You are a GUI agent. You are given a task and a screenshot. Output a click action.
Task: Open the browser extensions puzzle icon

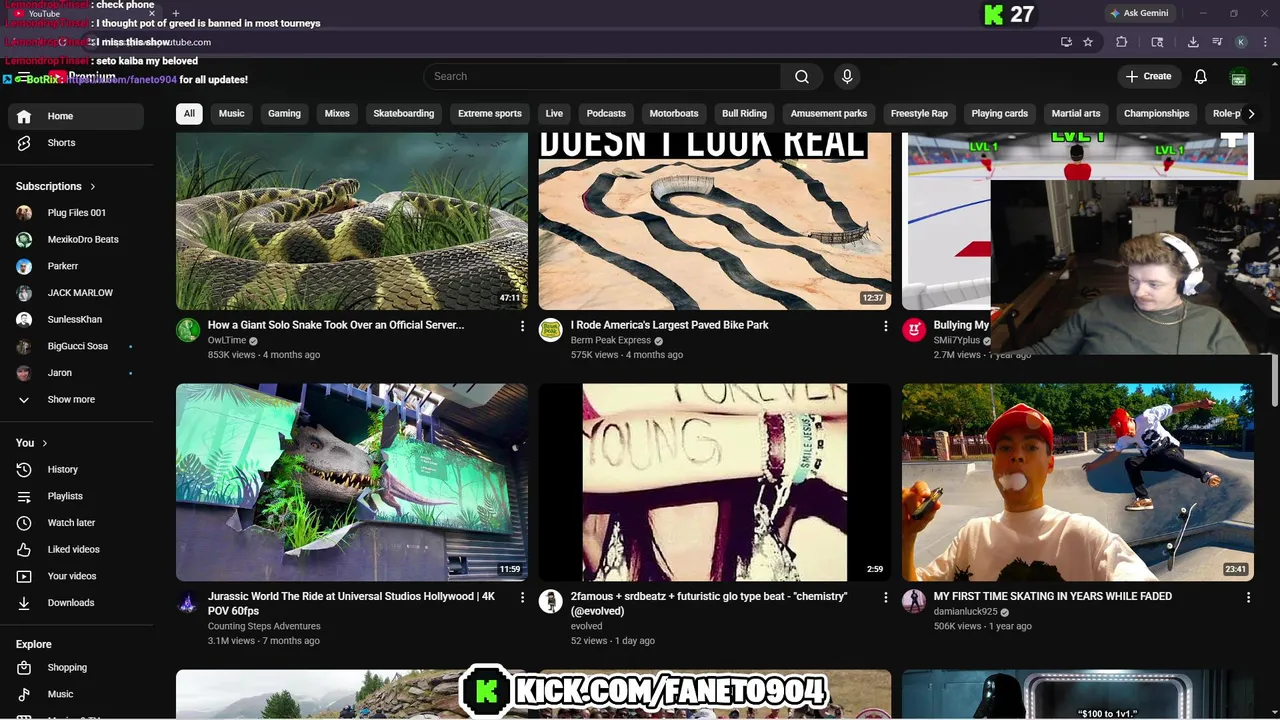pyautogui.click(x=1121, y=42)
